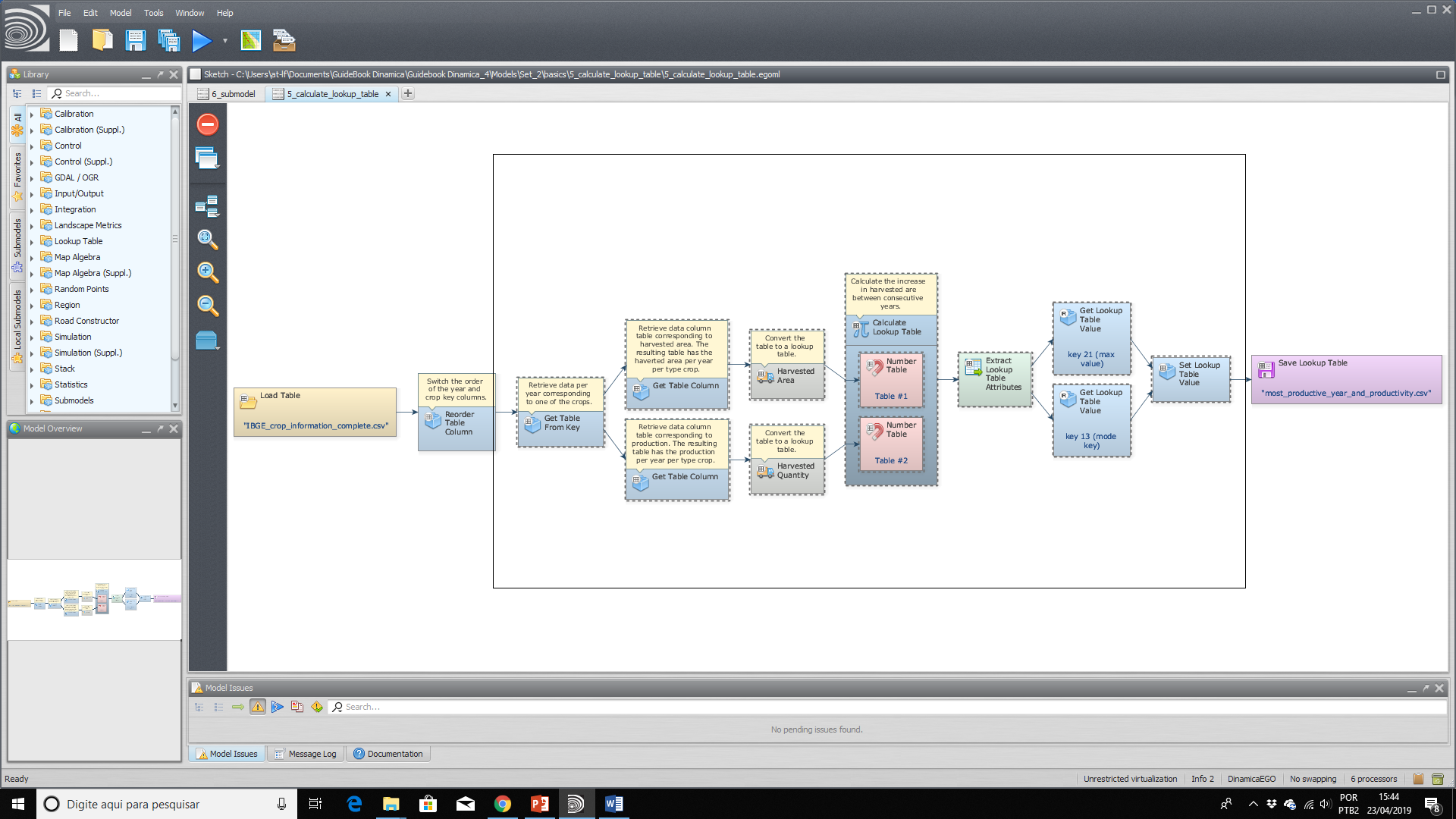
Task: Expand the Statistics category
Action: [x=32, y=385]
